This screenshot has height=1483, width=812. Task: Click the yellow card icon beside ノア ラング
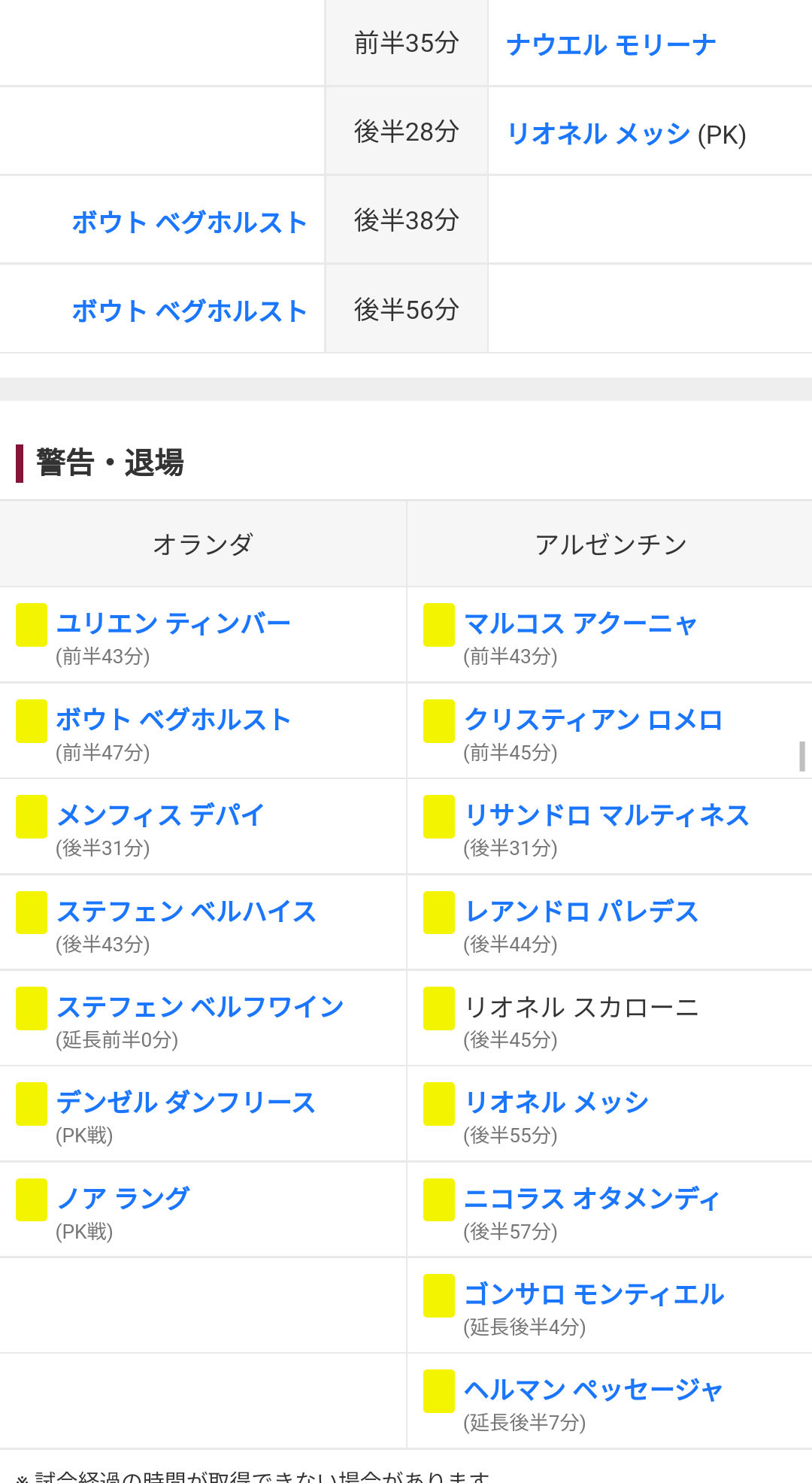tap(32, 1199)
